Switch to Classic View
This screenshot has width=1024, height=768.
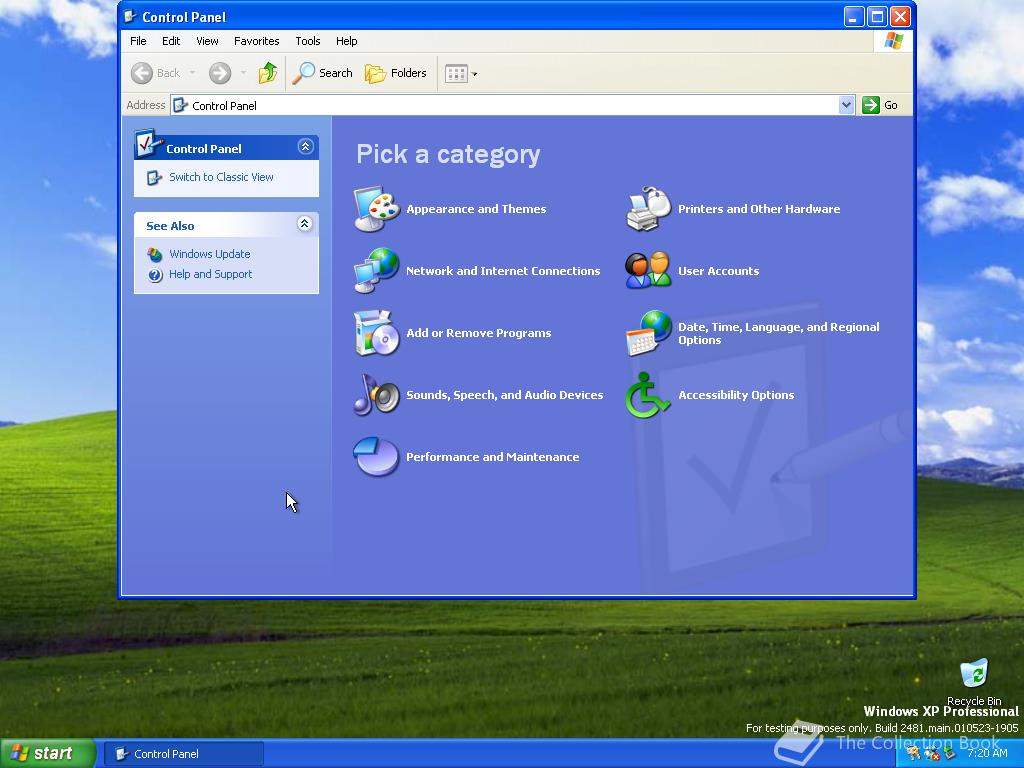[x=220, y=176]
